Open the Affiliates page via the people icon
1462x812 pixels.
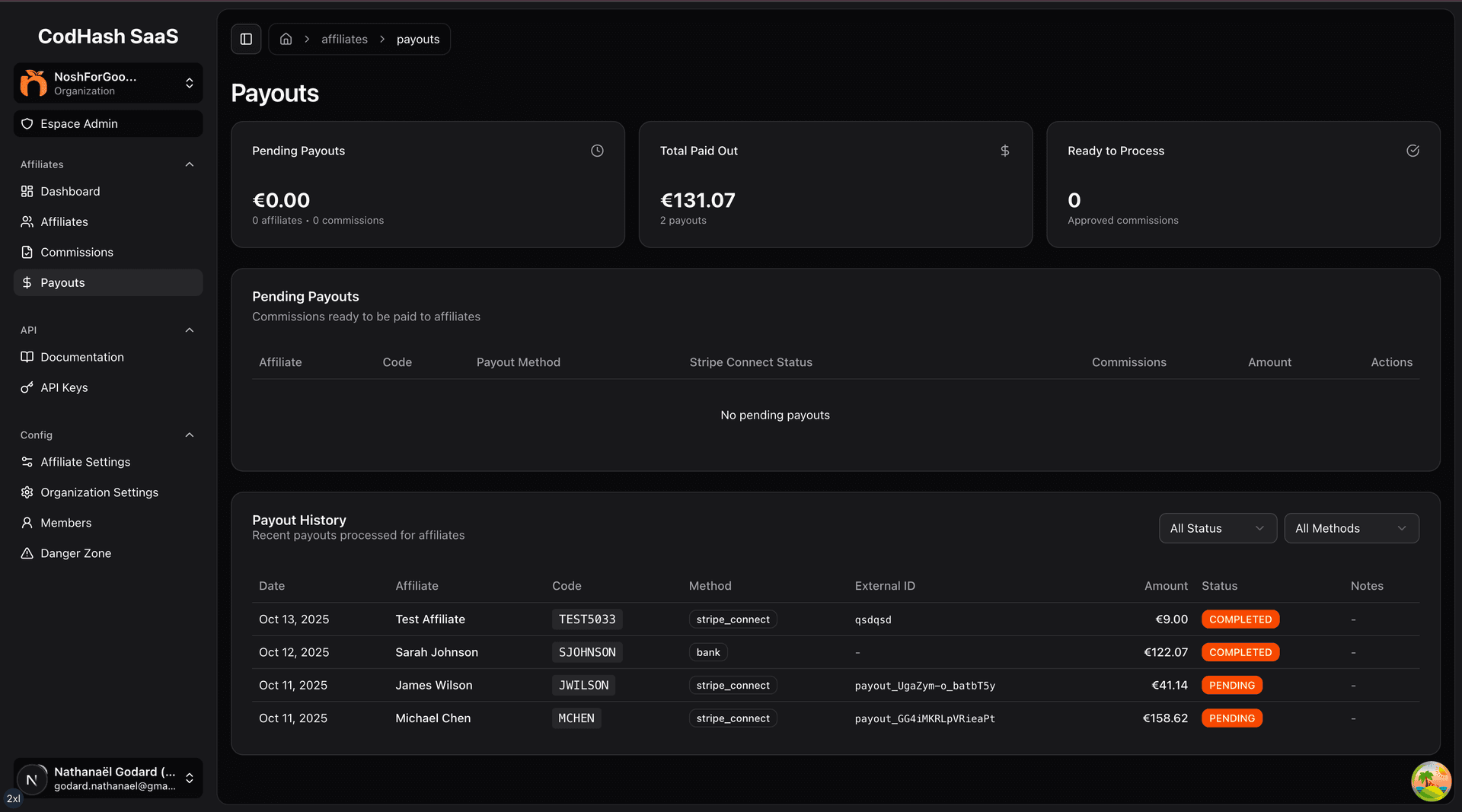pos(27,221)
